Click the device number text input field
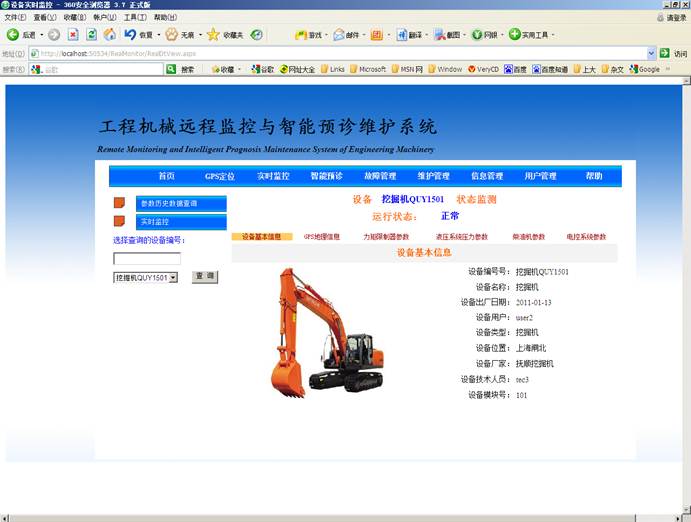 coord(146,258)
